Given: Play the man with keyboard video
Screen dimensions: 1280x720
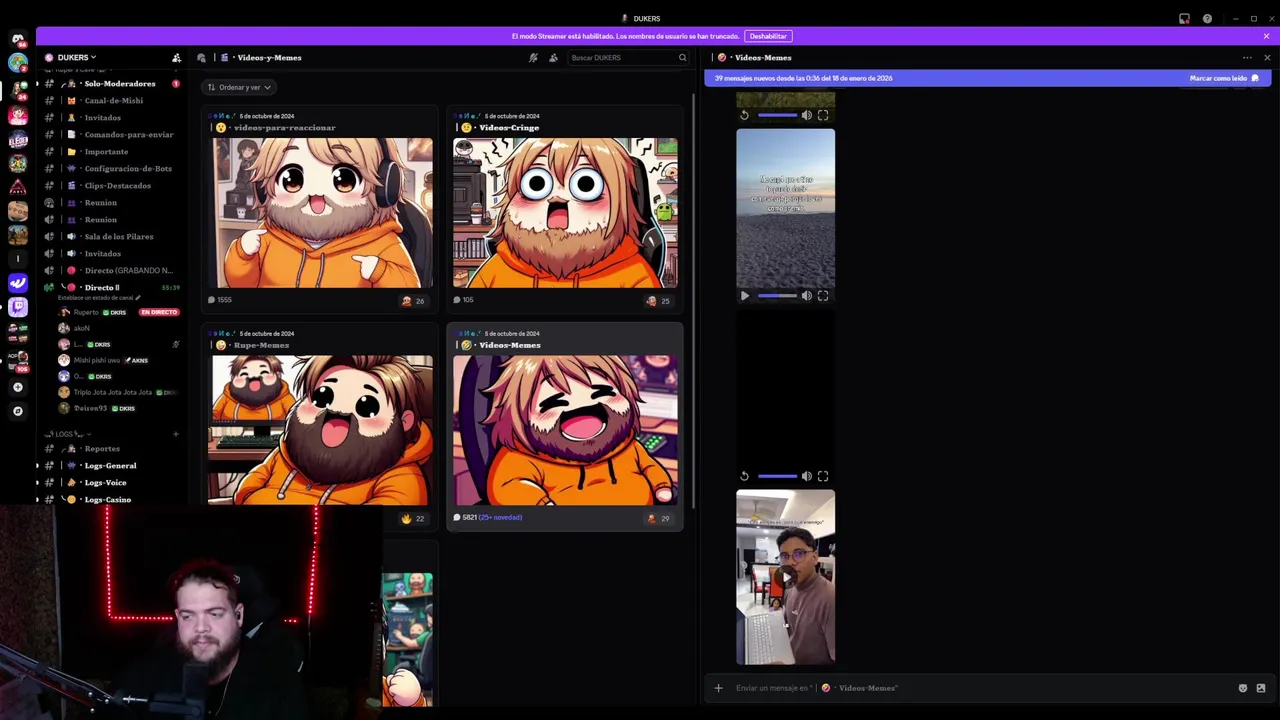Looking at the screenshot, I should tap(786, 577).
